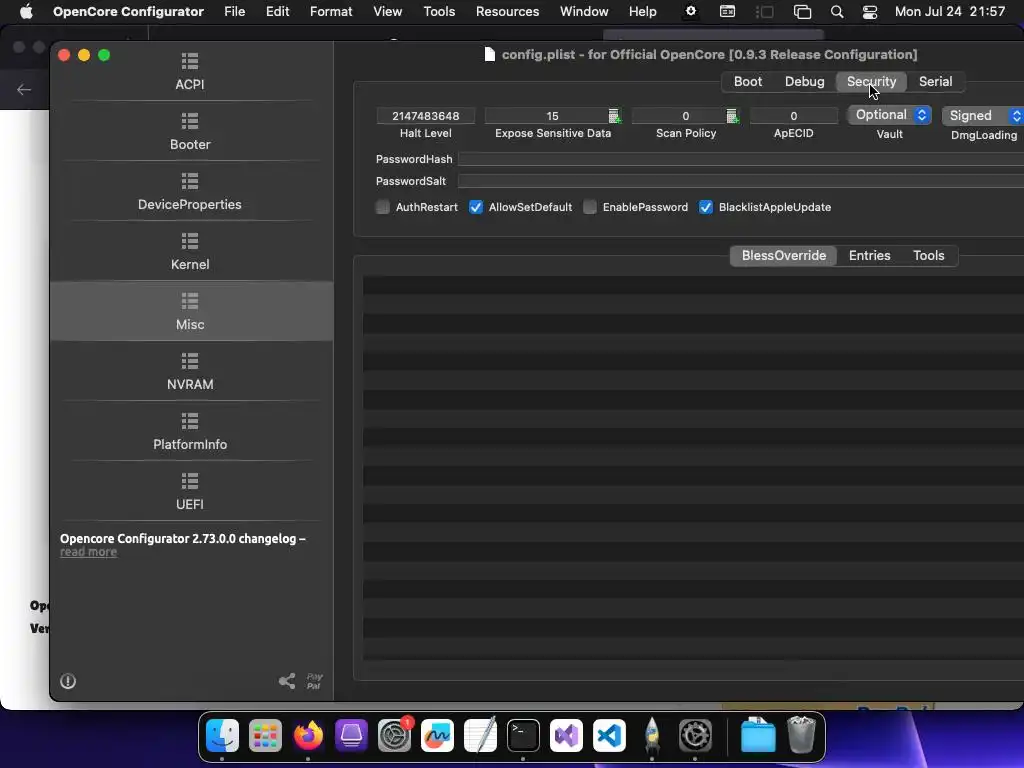1024x768 pixels.
Task: Open Spotlight search in menu bar
Action: [x=837, y=12]
